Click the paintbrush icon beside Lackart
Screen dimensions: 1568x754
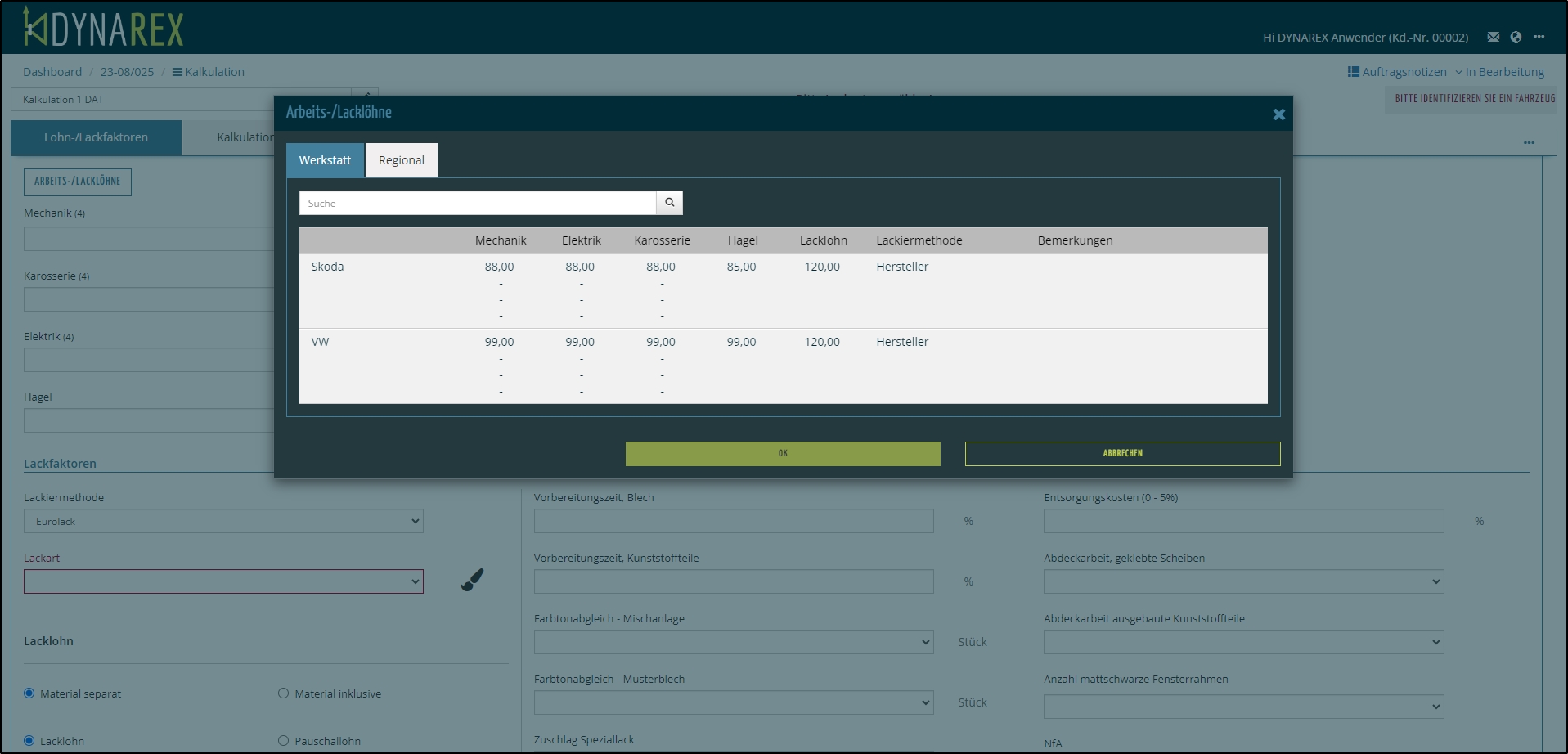click(472, 580)
